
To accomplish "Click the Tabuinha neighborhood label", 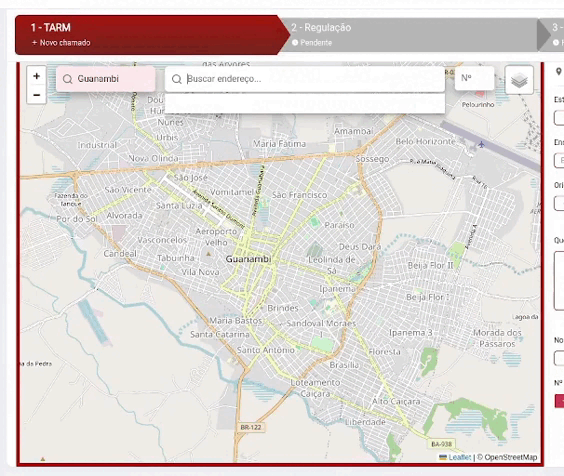I will pos(176,258).
